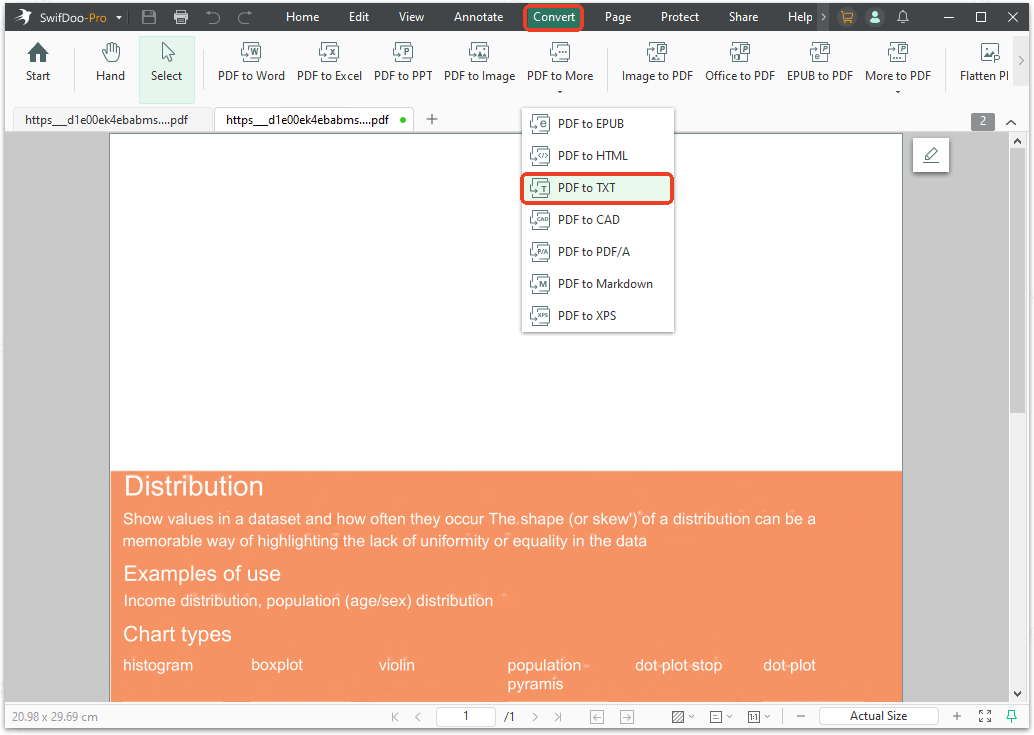1034x735 pixels.
Task: Switch to the Annotate tab
Action: click(478, 16)
